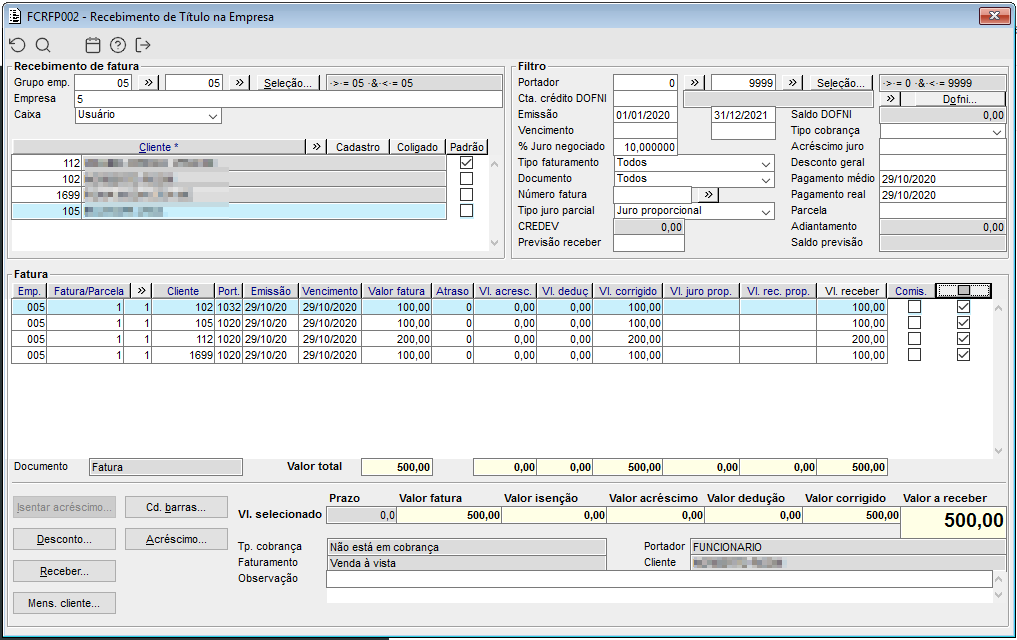
Task: Click the Fatura grid vertical scrollbar down arrow
Action: [x=998, y=452]
